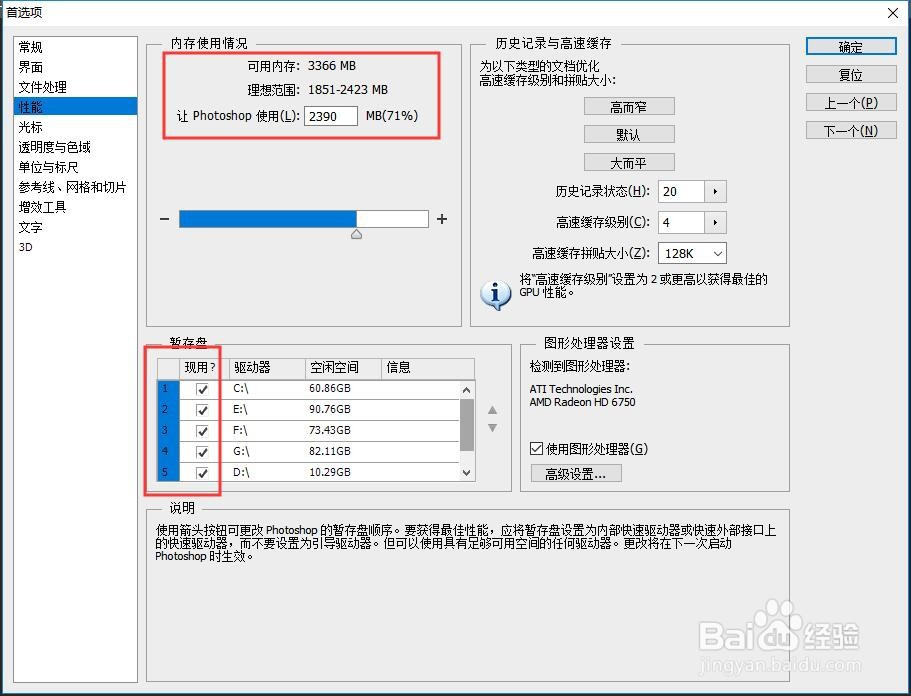Toggle scratch disk E:\ checkbox
The height and width of the screenshot is (696, 911).
(202, 410)
